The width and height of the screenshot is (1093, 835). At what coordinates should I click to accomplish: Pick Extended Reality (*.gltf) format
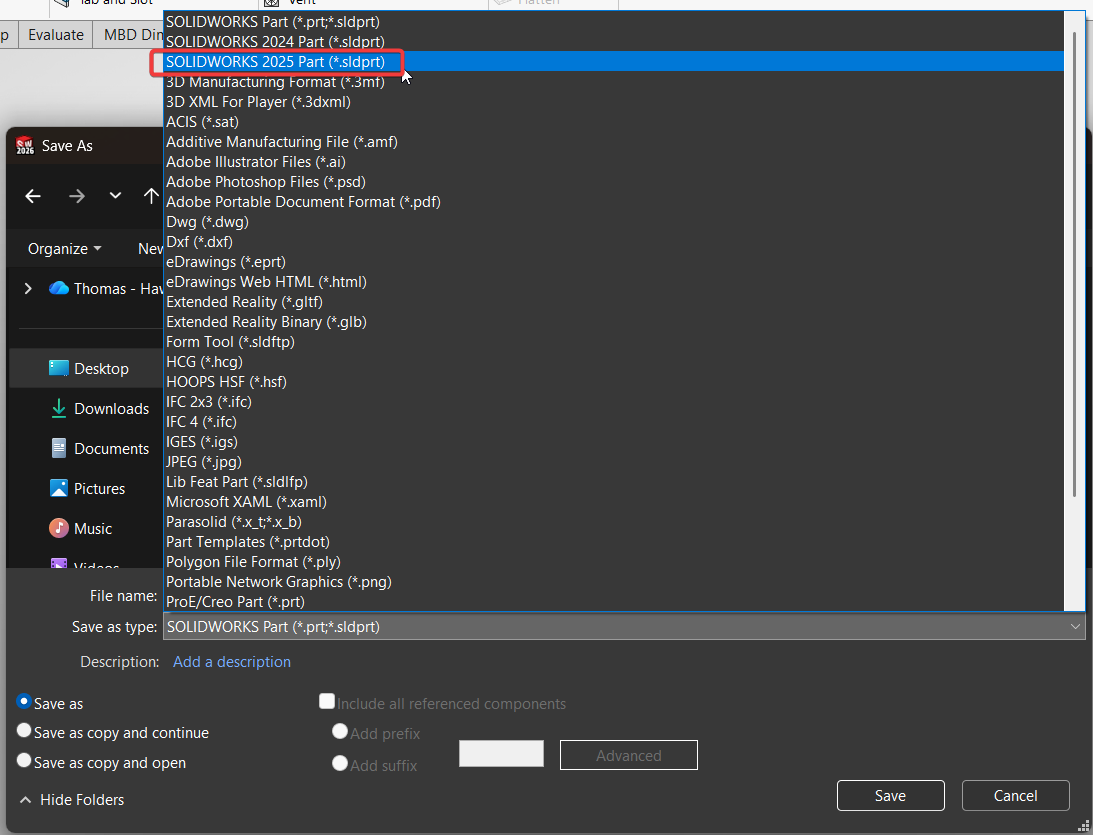613,302
